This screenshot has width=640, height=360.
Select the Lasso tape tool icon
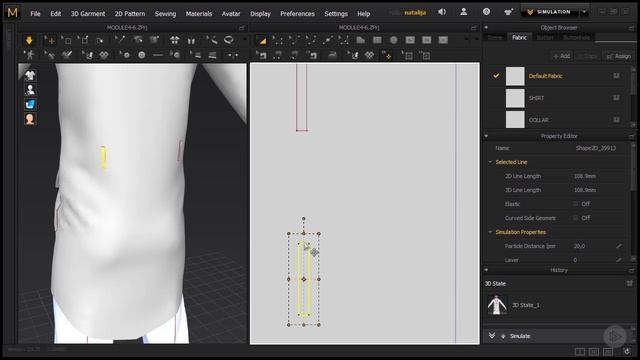[x=229, y=40]
